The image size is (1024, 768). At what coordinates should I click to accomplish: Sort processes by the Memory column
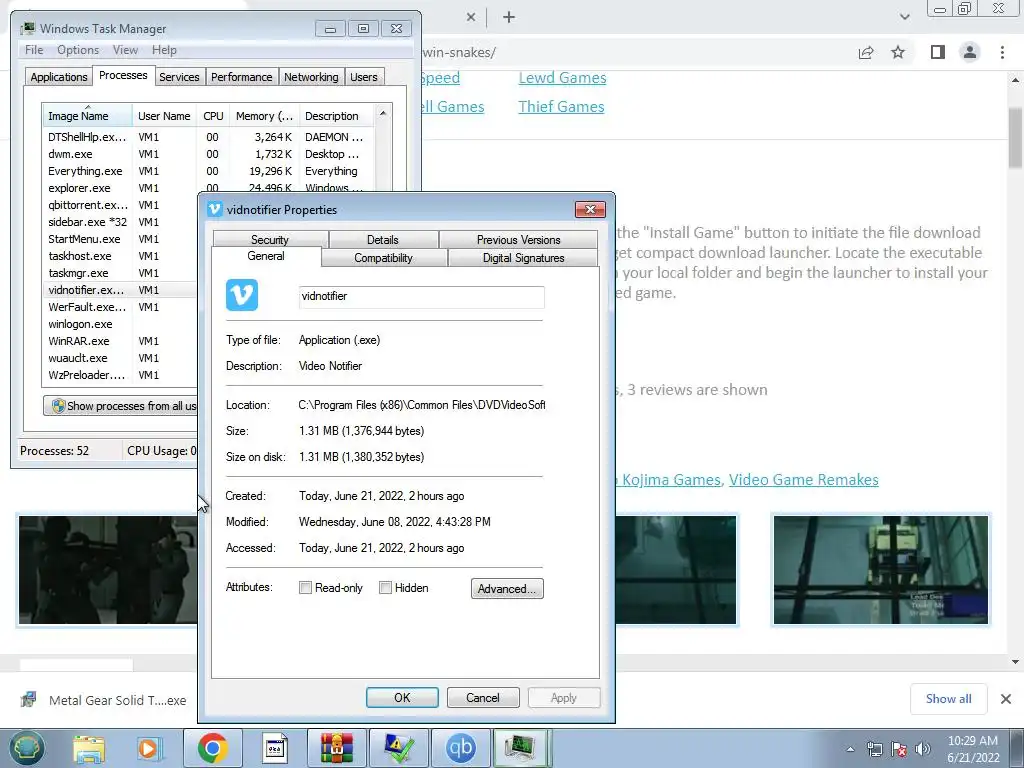click(264, 116)
